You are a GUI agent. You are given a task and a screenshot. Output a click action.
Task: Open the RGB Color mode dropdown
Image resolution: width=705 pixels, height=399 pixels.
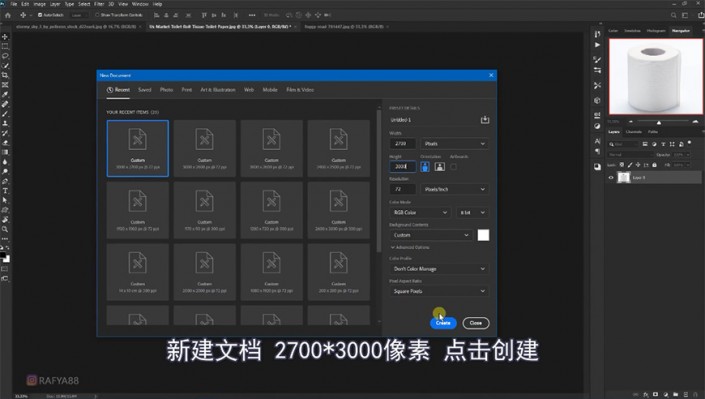pos(420,212)
